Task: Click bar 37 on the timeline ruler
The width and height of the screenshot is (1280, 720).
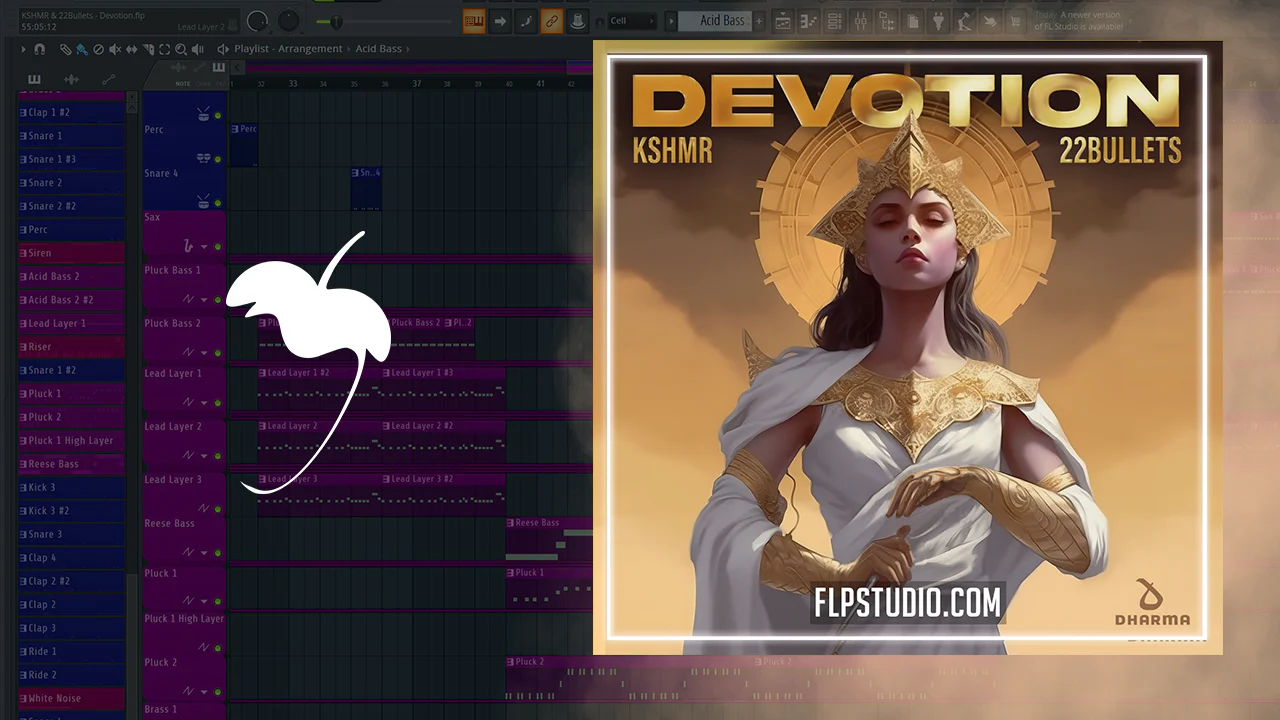Action: (x=417, y=84)
